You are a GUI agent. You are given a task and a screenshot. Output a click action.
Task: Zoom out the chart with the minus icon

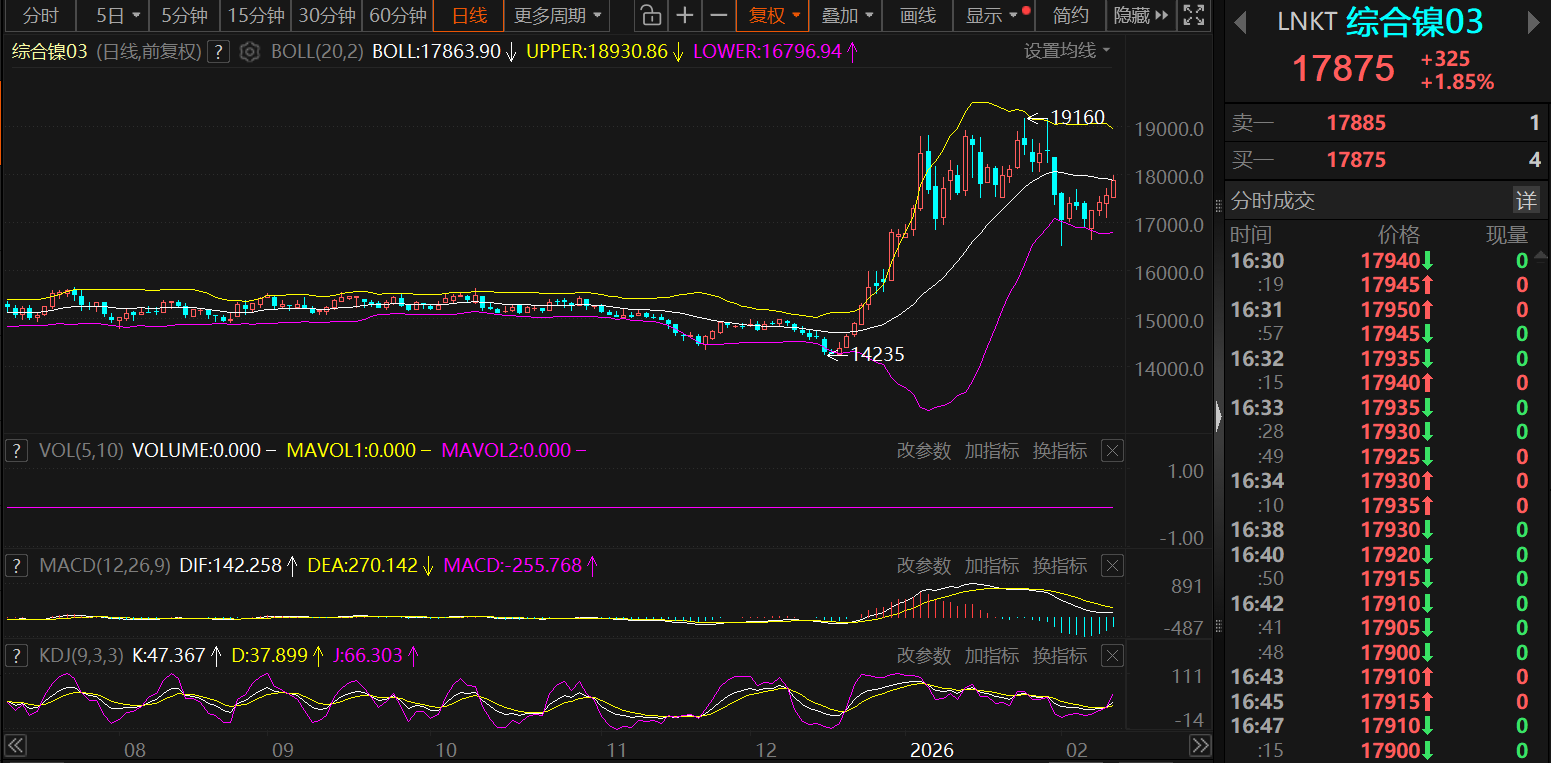click(718, 16)
